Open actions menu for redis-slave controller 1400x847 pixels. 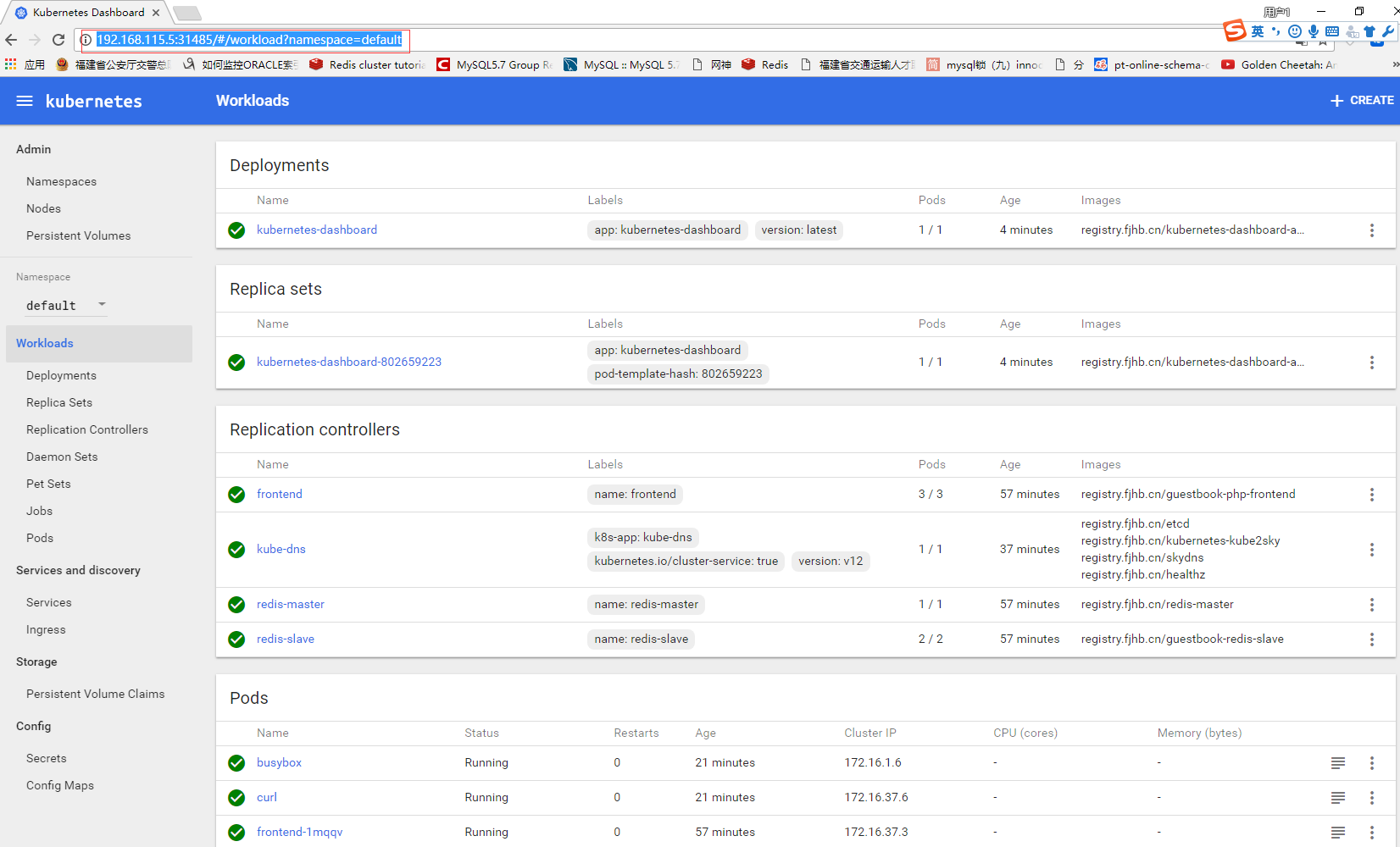pyautogui.click(x=1372, y=639)
